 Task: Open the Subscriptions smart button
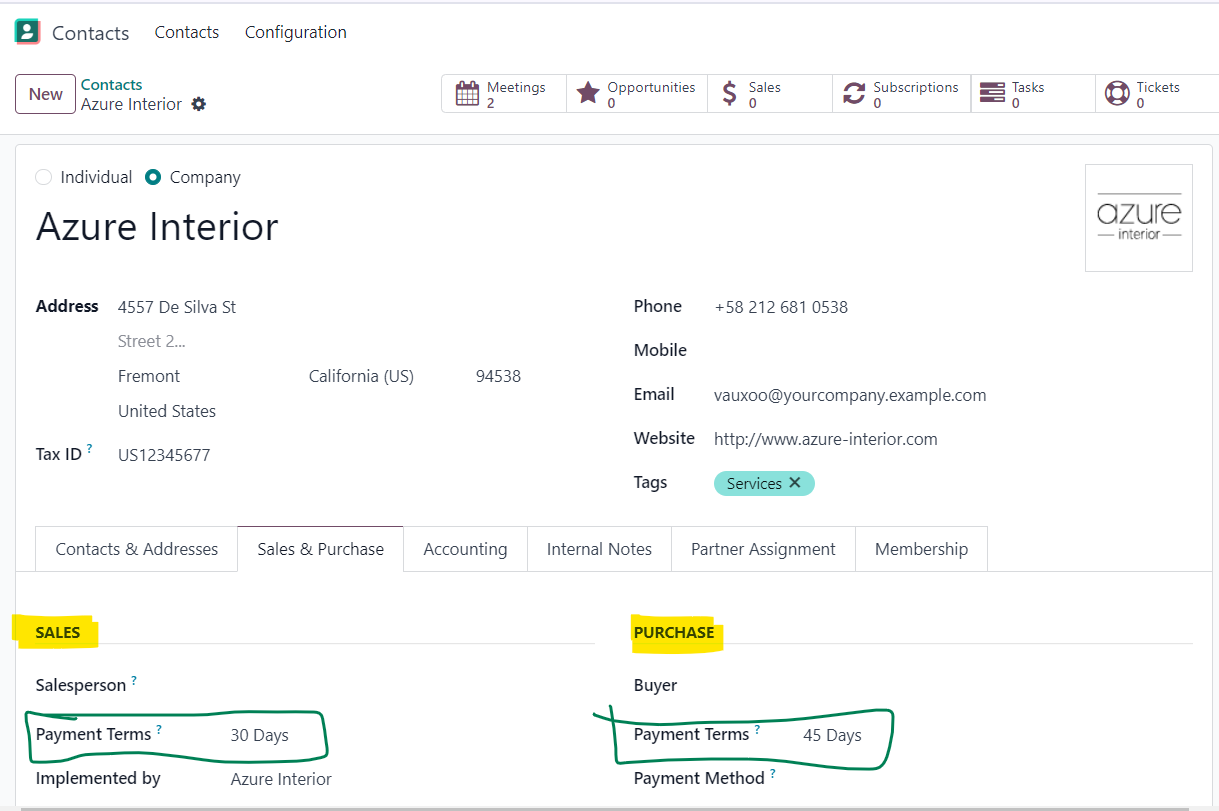pyautogui.click(x=901, y=94)
